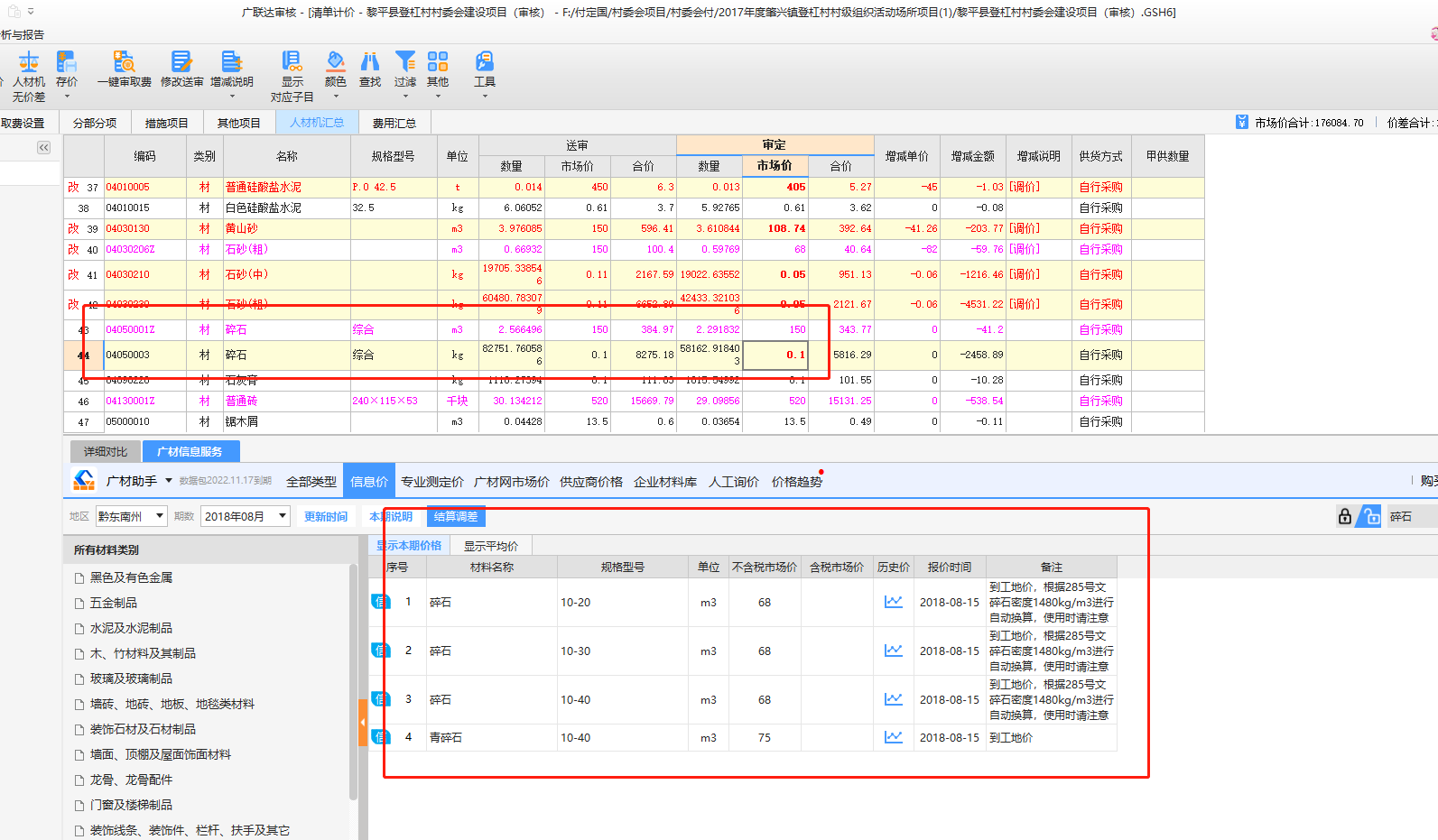Expand the quick-access dropdown in title bar
The height and width of the screenshot is (840, 1438).
point(31,12)
